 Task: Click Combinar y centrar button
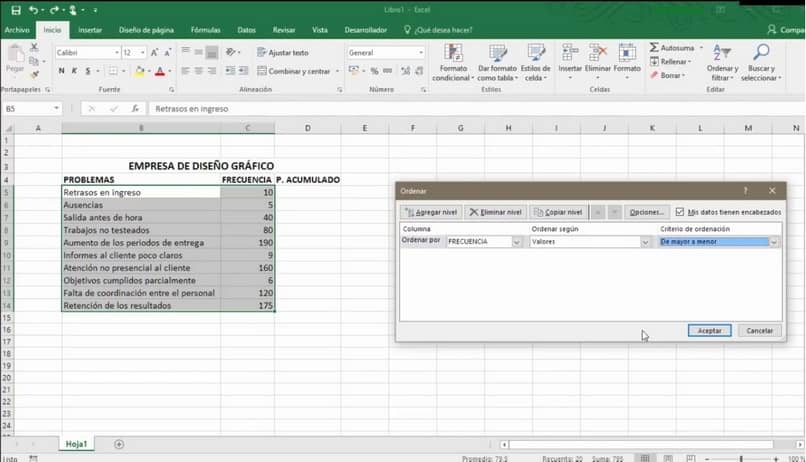tap(294, 71)
